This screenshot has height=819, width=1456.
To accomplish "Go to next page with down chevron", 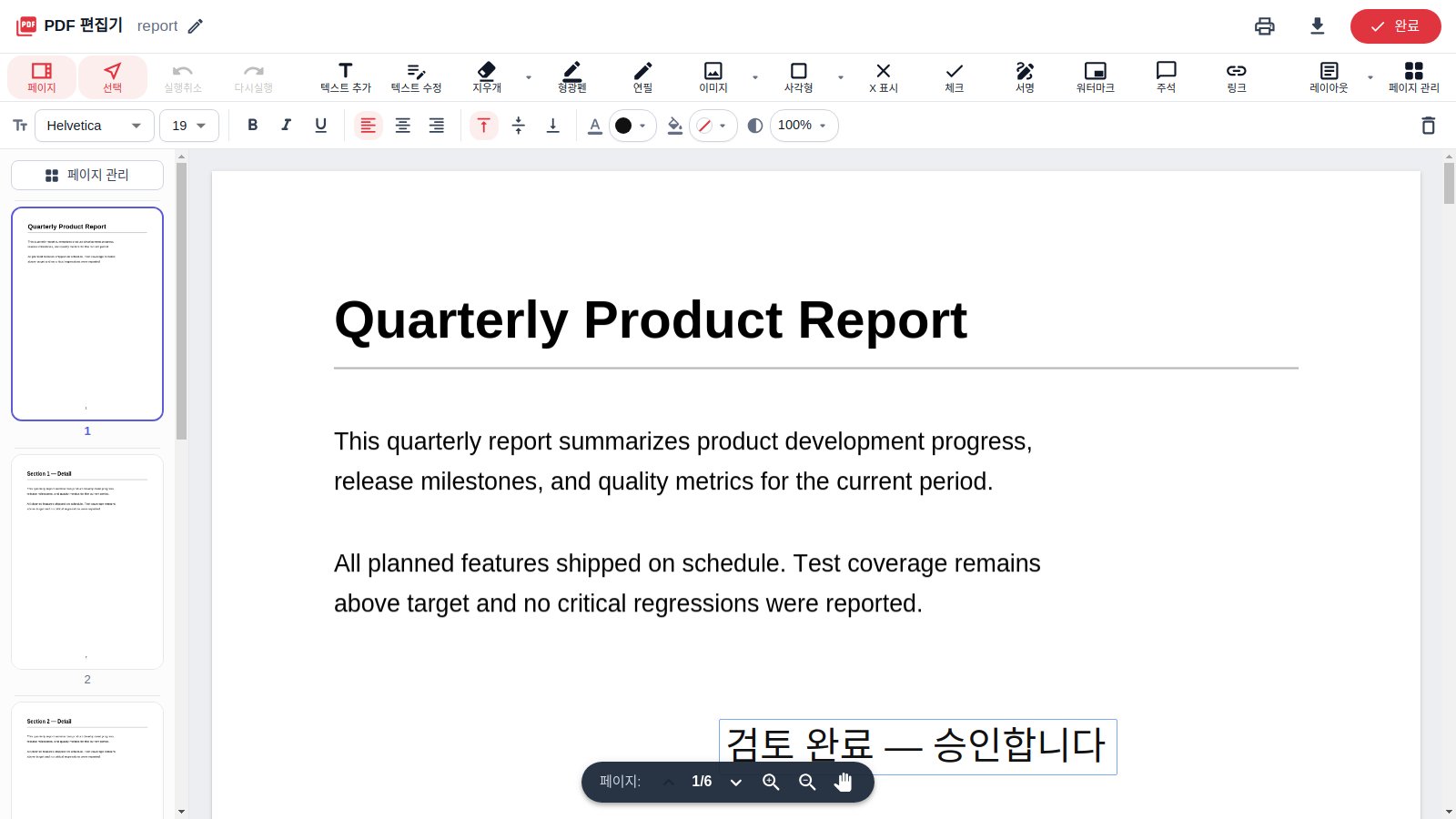I will (x=736, y=782).
